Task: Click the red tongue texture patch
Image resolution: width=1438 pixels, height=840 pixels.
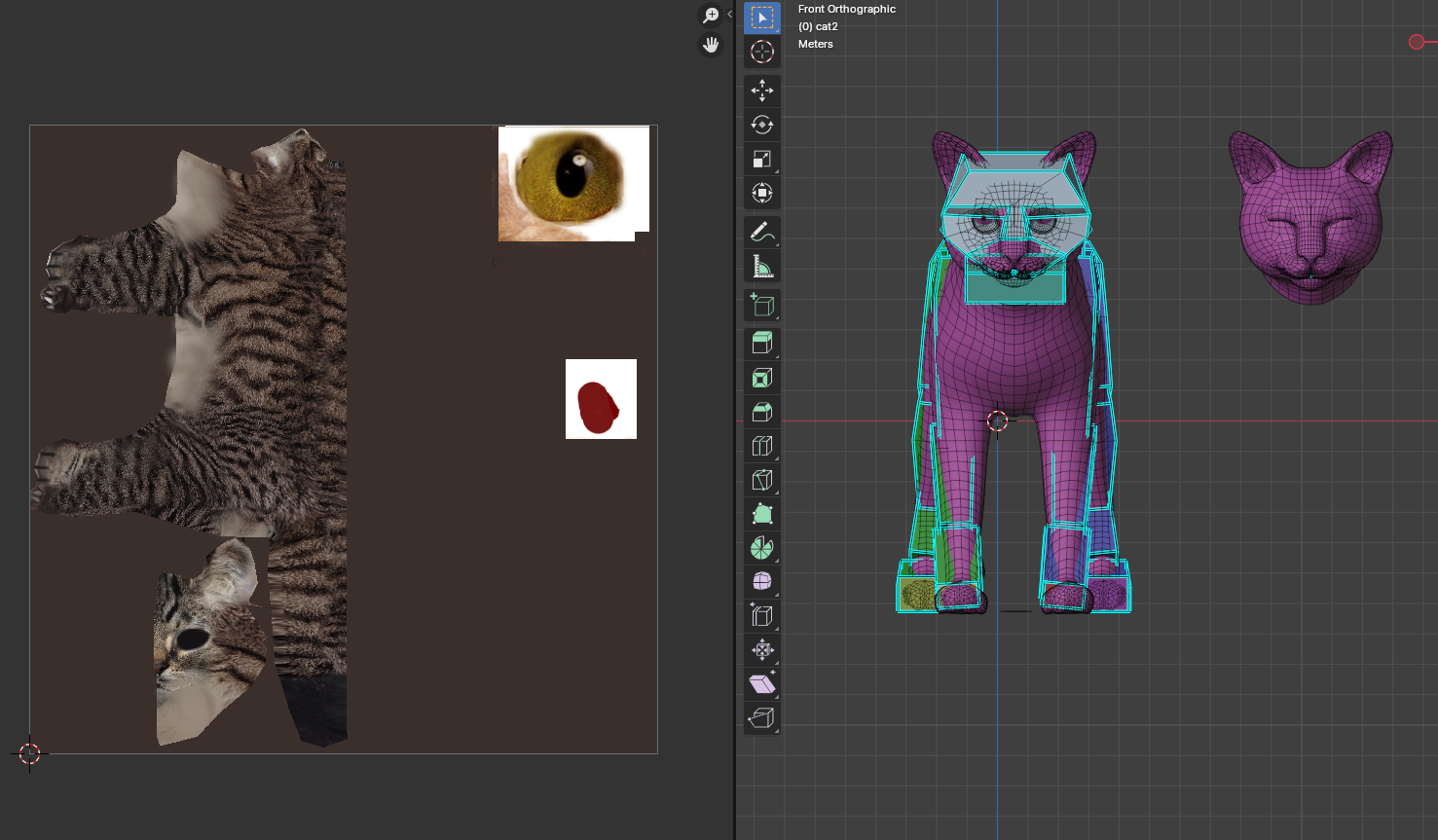Action: [601, 399]
